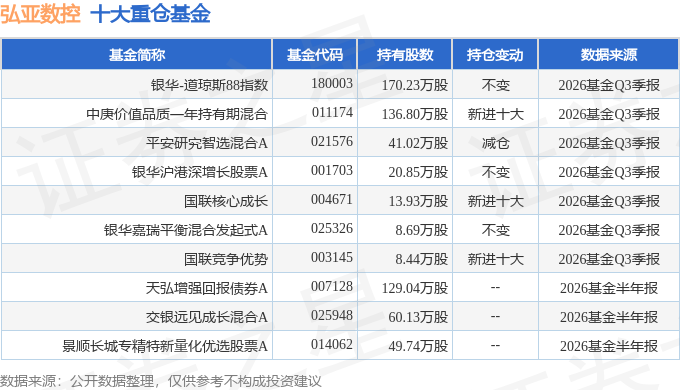Click 新进十大 in the 国联核心成长 row
This screenshot has width=680, height=390.
(495, 201)
